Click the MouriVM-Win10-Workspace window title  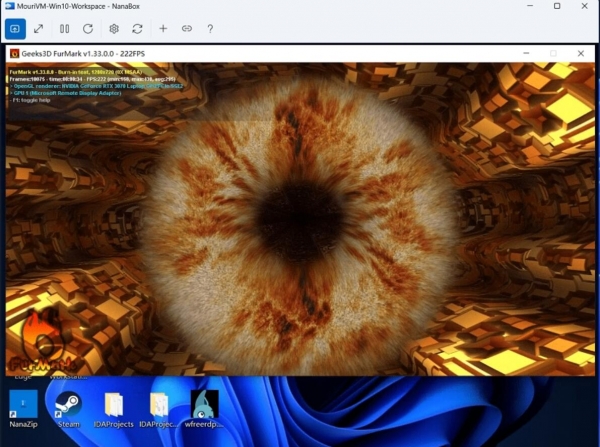78,6
